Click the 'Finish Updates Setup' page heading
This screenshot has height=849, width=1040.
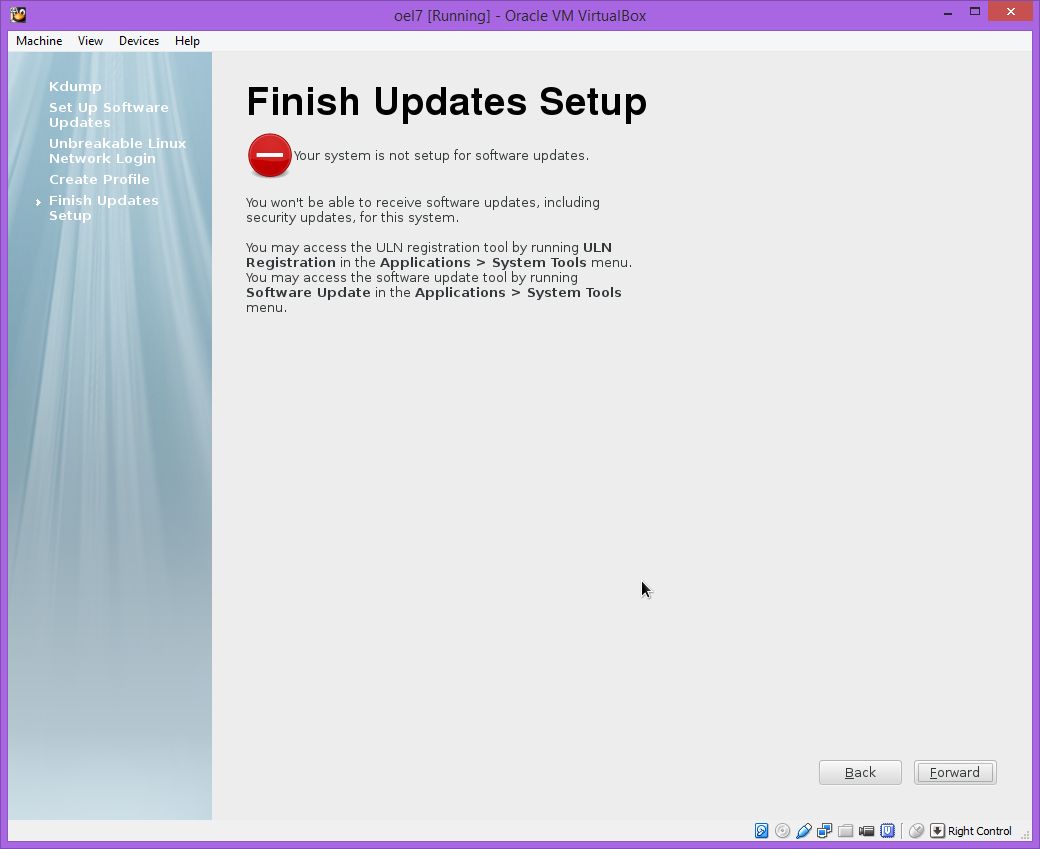446,101
